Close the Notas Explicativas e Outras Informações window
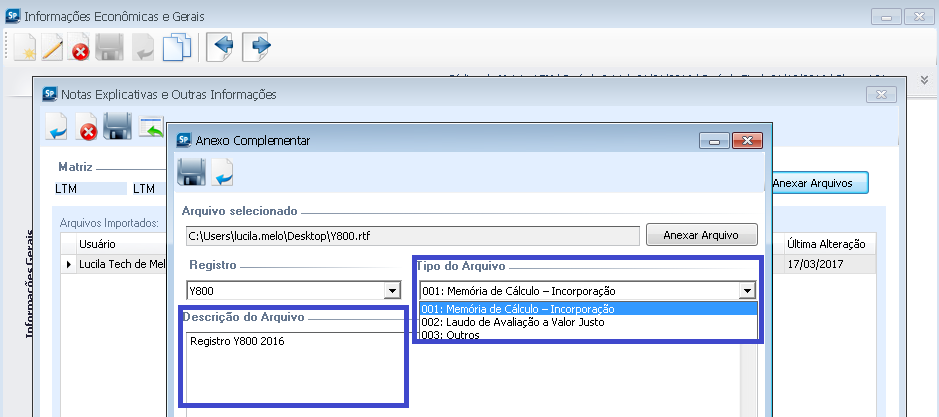This screenshot has height=417, width=939. pyautogui.click(x=881, y=94)
